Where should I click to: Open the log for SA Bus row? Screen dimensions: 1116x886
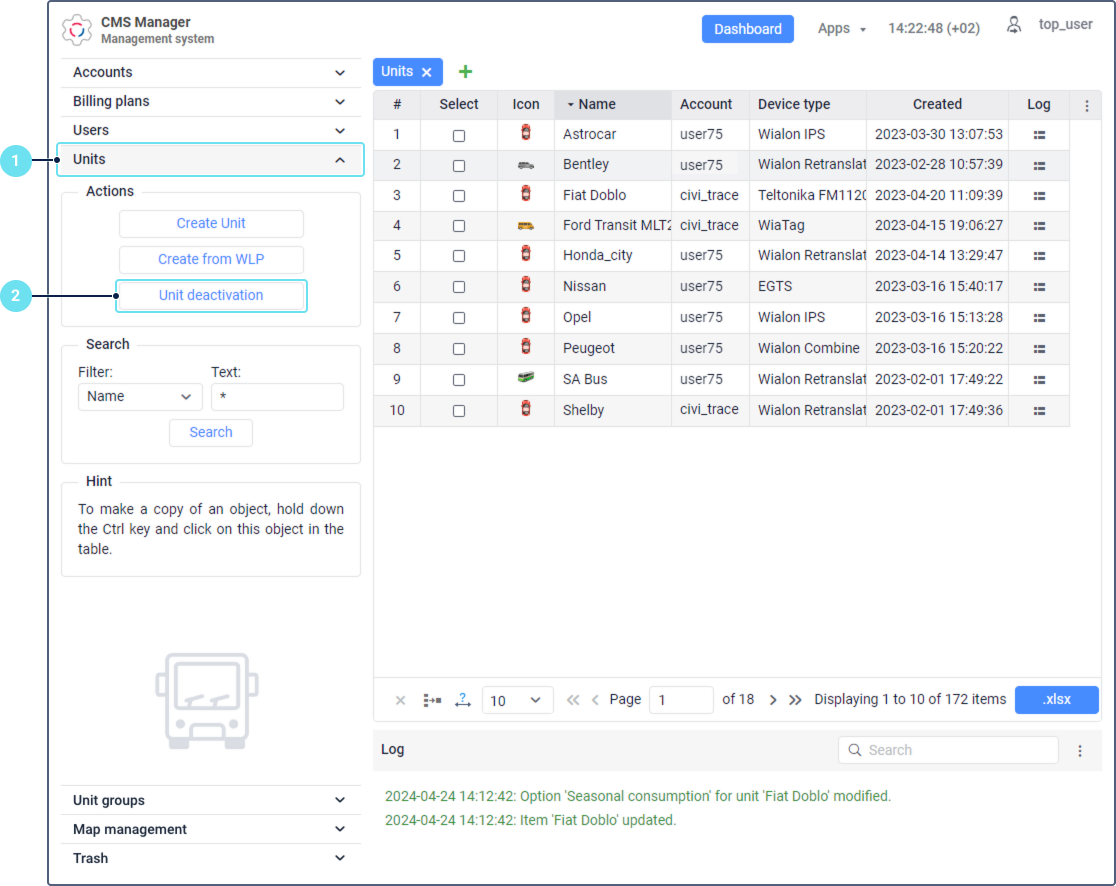point(1039,380)
